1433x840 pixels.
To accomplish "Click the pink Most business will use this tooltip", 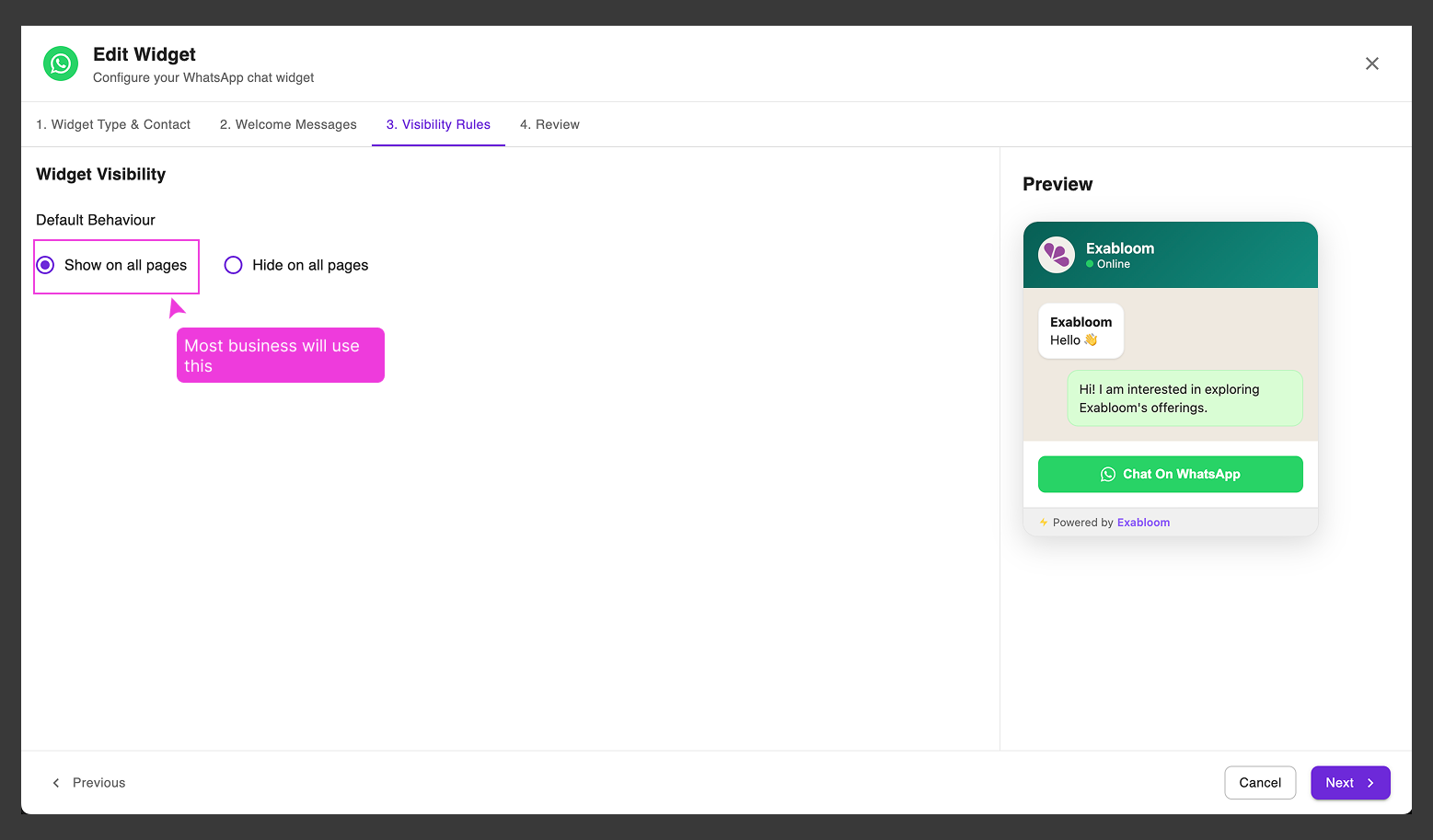I will 280,355.
